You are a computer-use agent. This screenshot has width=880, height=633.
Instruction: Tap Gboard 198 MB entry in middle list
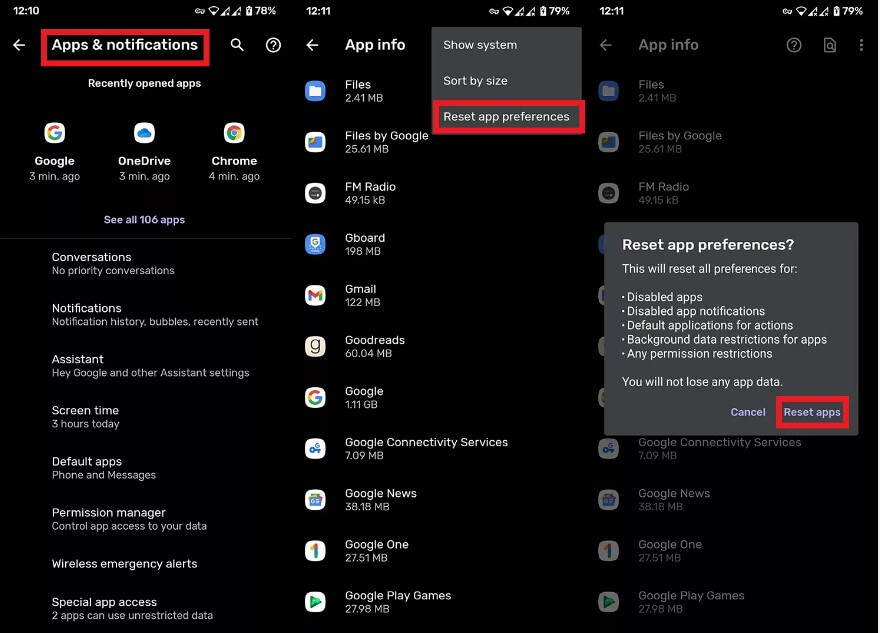coord(440,244)
